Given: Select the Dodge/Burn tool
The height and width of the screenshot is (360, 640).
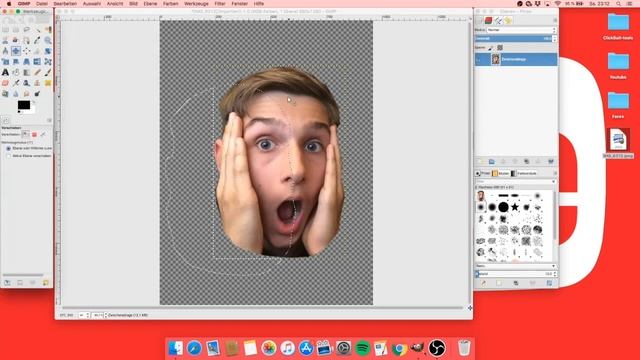Looking at the screenshot, I should [37, 93].
